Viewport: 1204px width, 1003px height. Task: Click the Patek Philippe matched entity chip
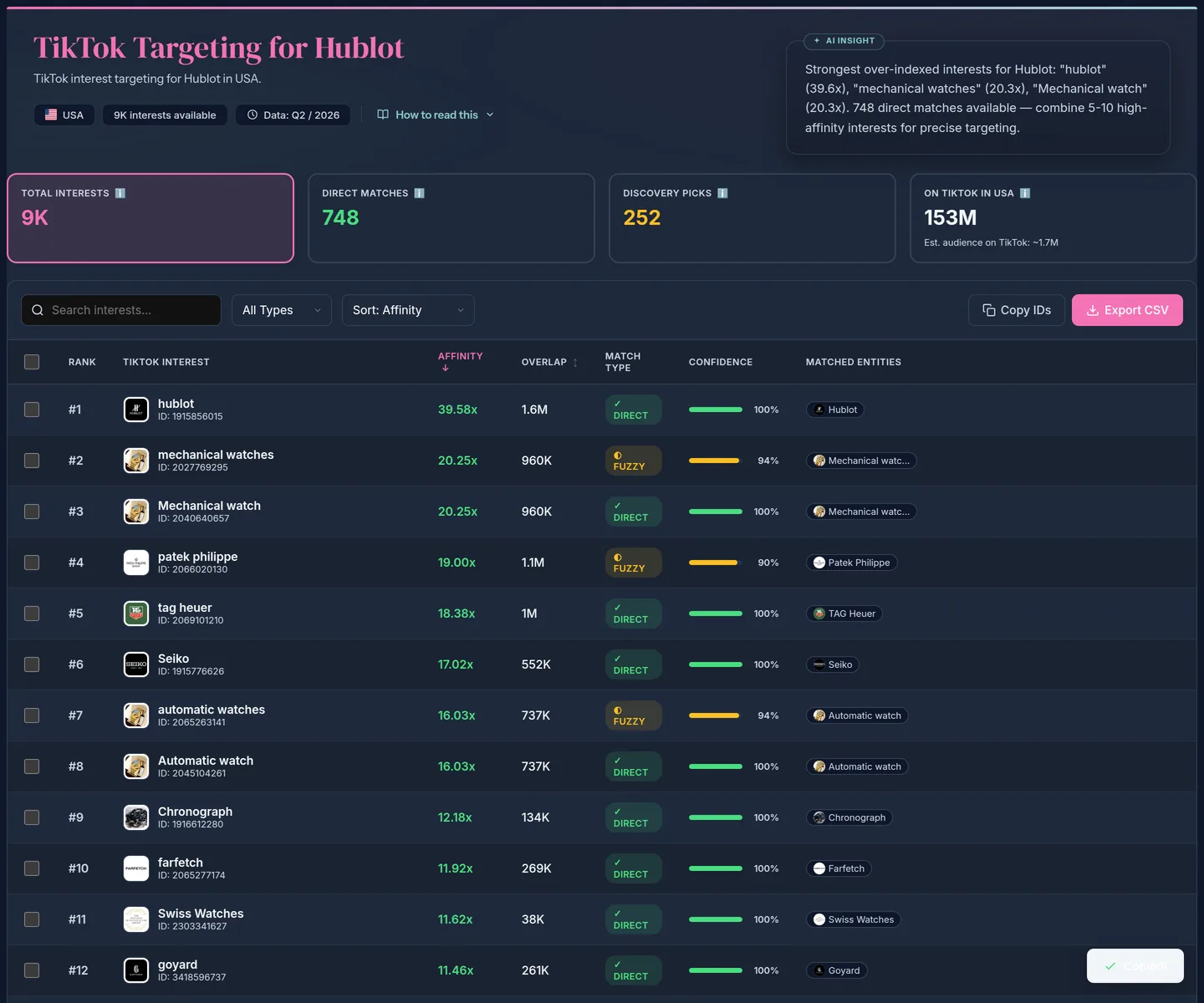(x=851, y=563)
